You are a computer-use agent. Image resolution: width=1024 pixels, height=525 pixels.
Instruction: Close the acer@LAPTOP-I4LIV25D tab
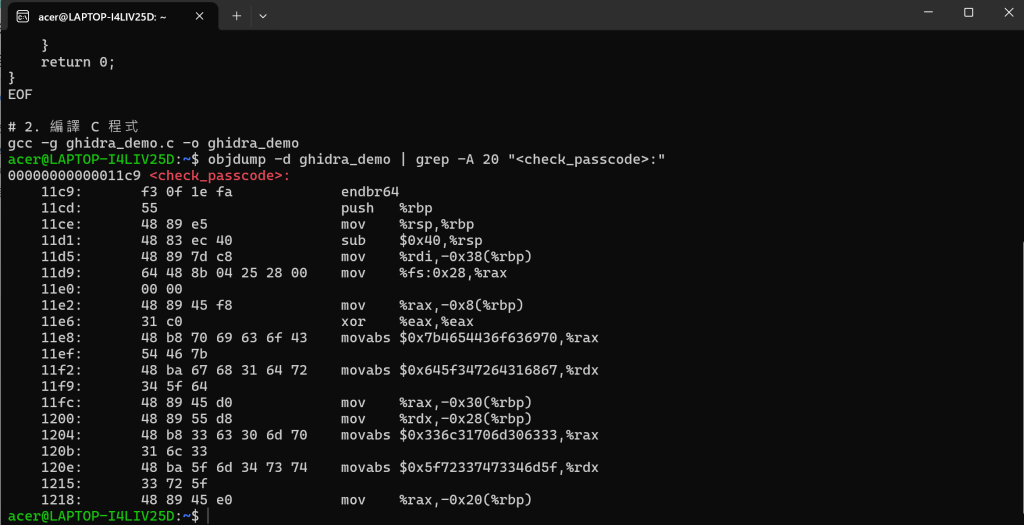(199, 16)
